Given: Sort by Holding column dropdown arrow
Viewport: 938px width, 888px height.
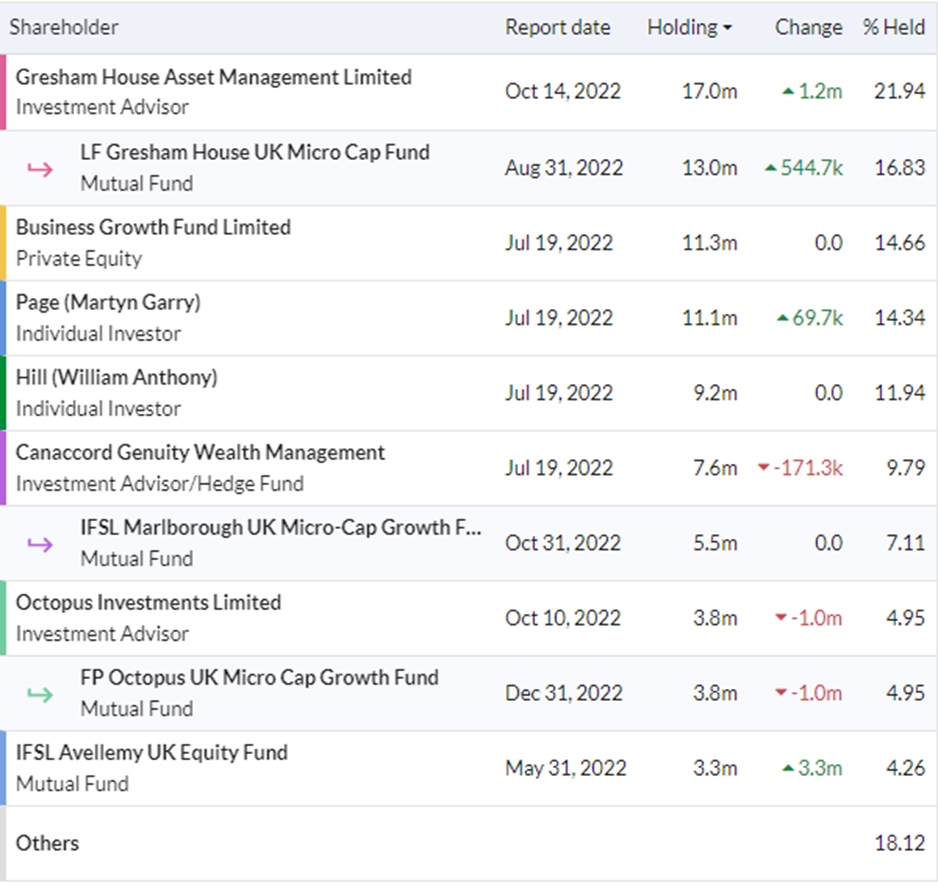Looking at the screenshot, I should click(727, 28).
